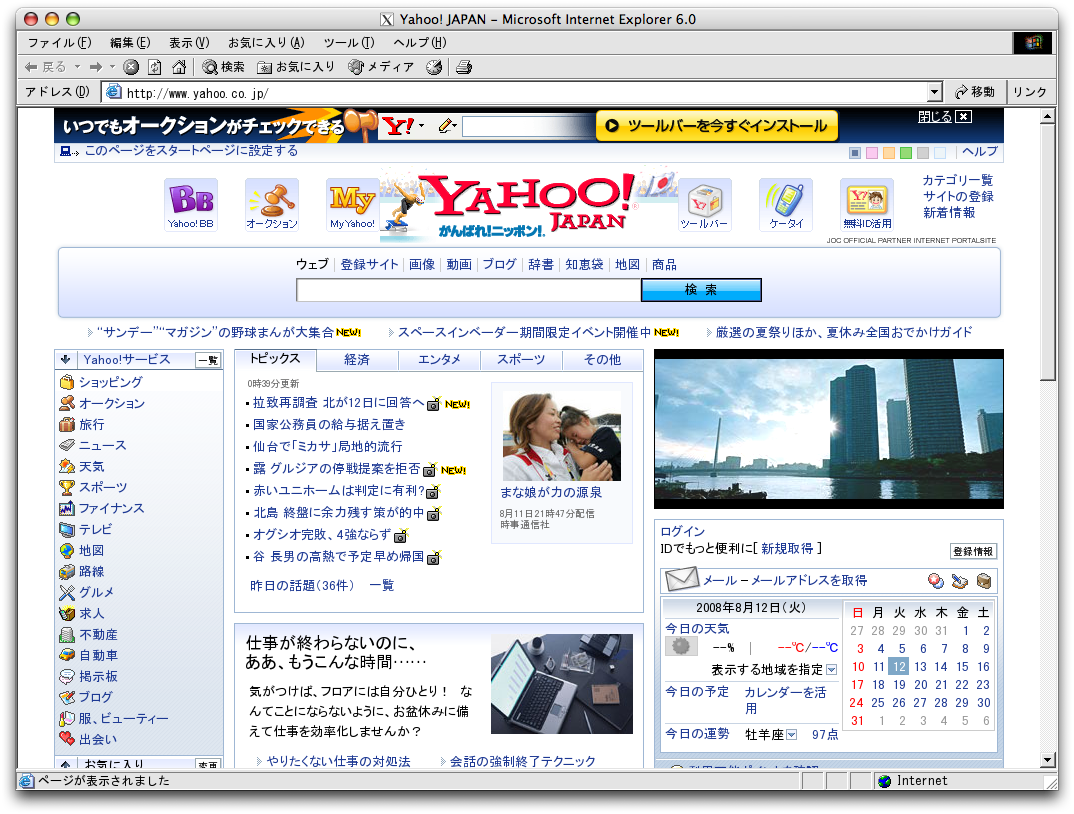Click the Gourmet (グルメ) fork-knife icon
Image resolution: width=1074 pixels, height=814 pixels.
(x=66, y=593)
